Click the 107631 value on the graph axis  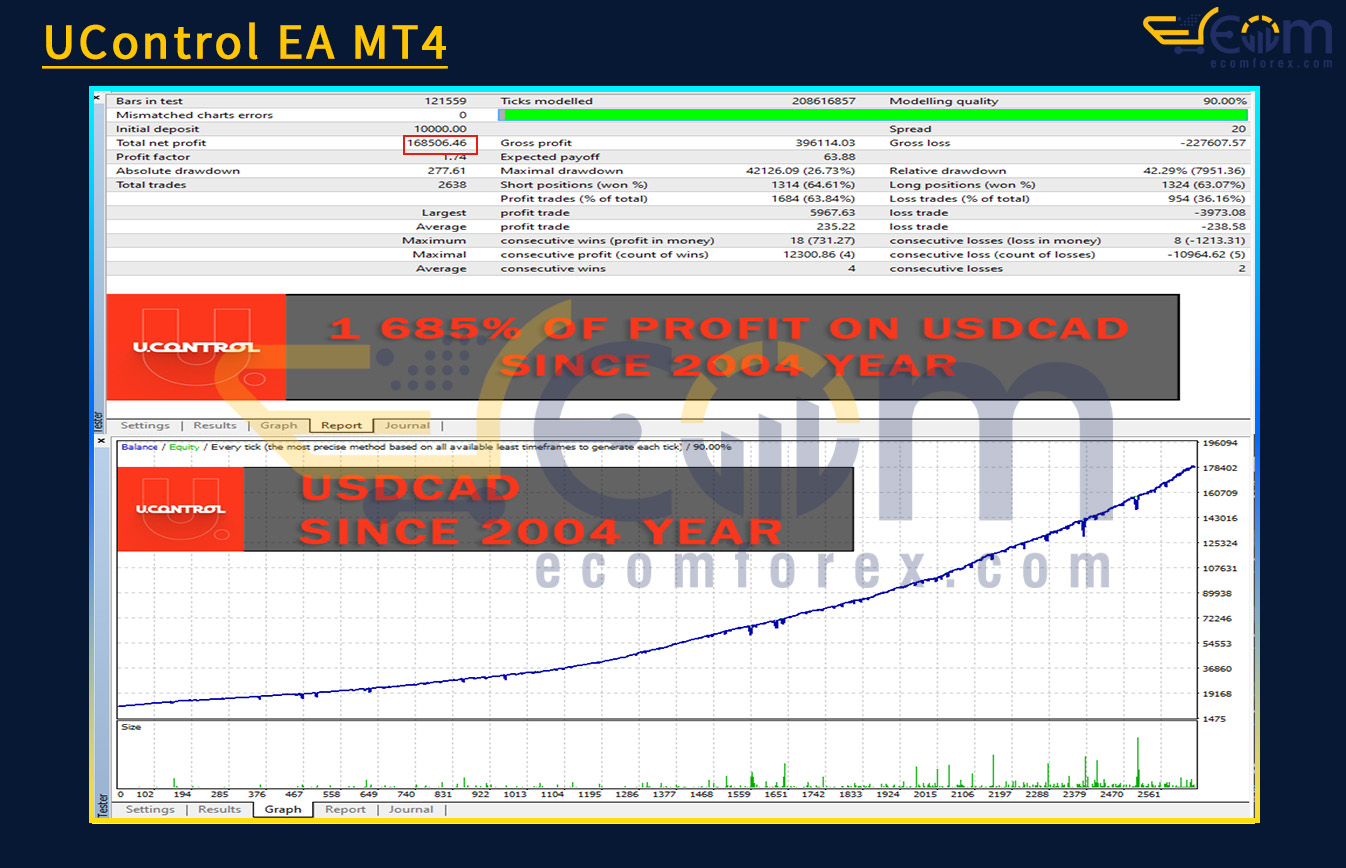tap(1221, 568)
